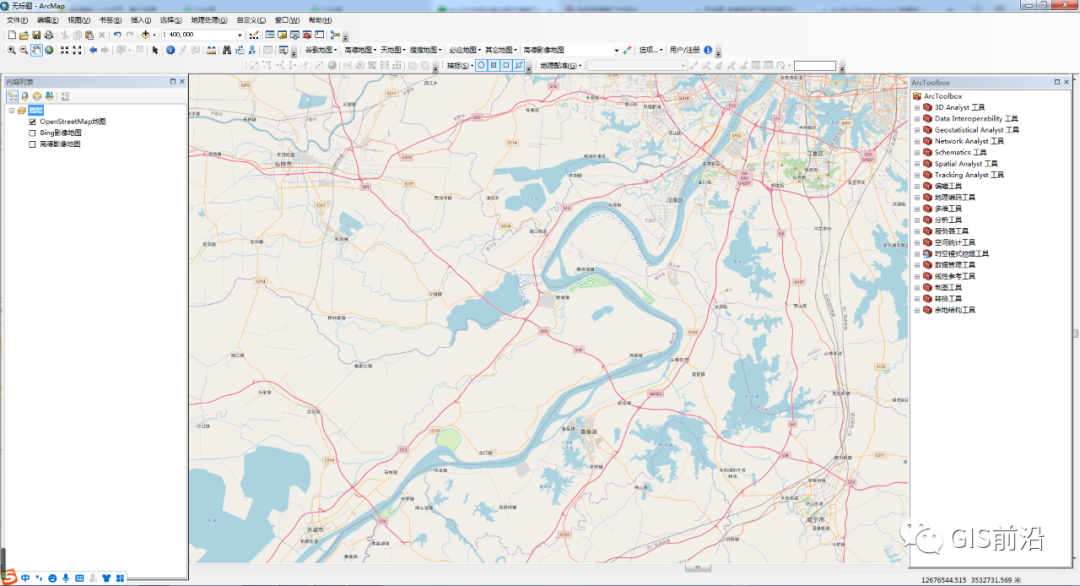
Task: Save the map document
Action: pyautogui.click(x=37, y=34)
